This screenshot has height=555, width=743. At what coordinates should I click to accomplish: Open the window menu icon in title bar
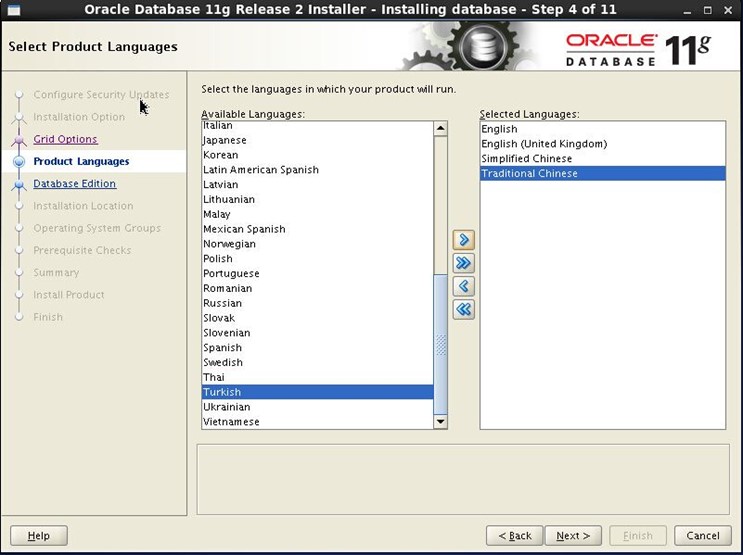pyautogui.click(x=13, y=10)
